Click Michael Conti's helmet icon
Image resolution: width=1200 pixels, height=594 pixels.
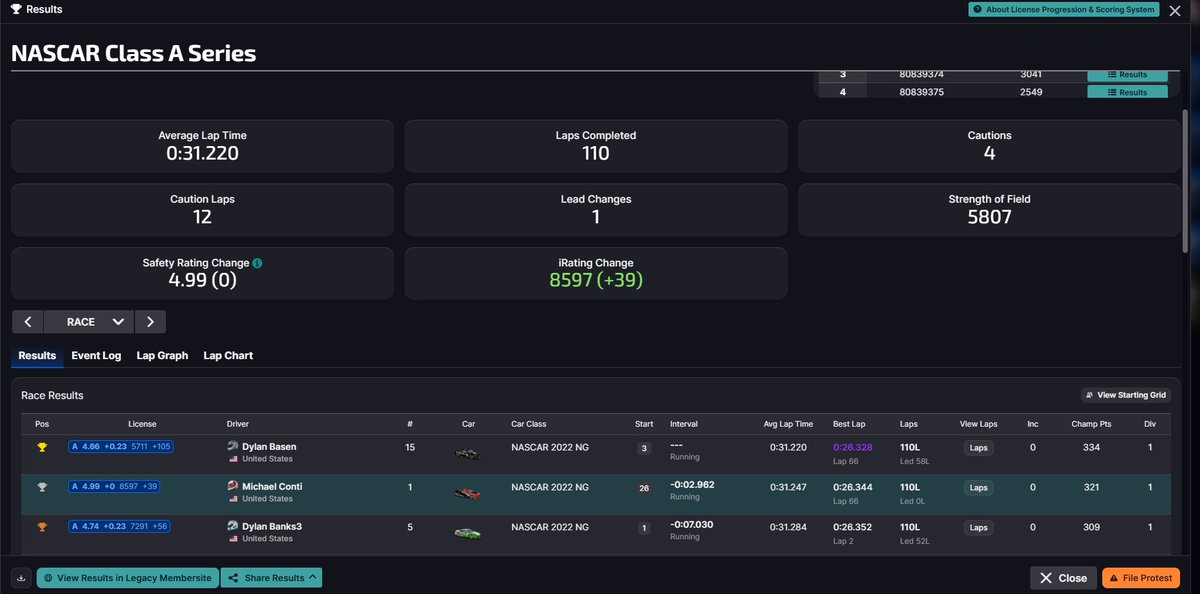click(x=233, y=486)
